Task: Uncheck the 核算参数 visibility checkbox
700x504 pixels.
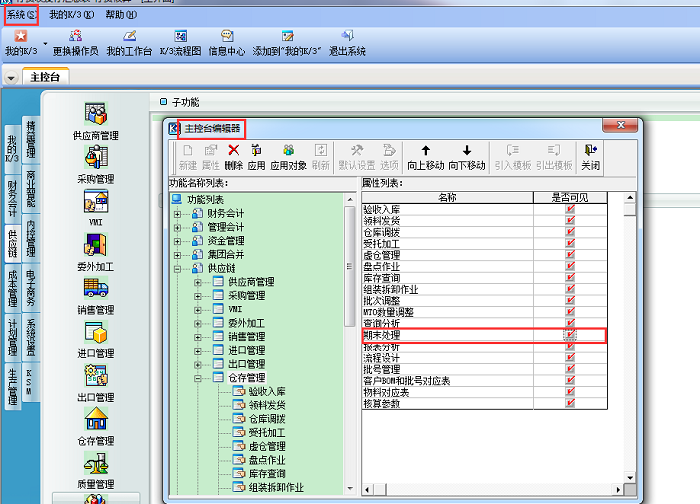Action: pos(571,403)
